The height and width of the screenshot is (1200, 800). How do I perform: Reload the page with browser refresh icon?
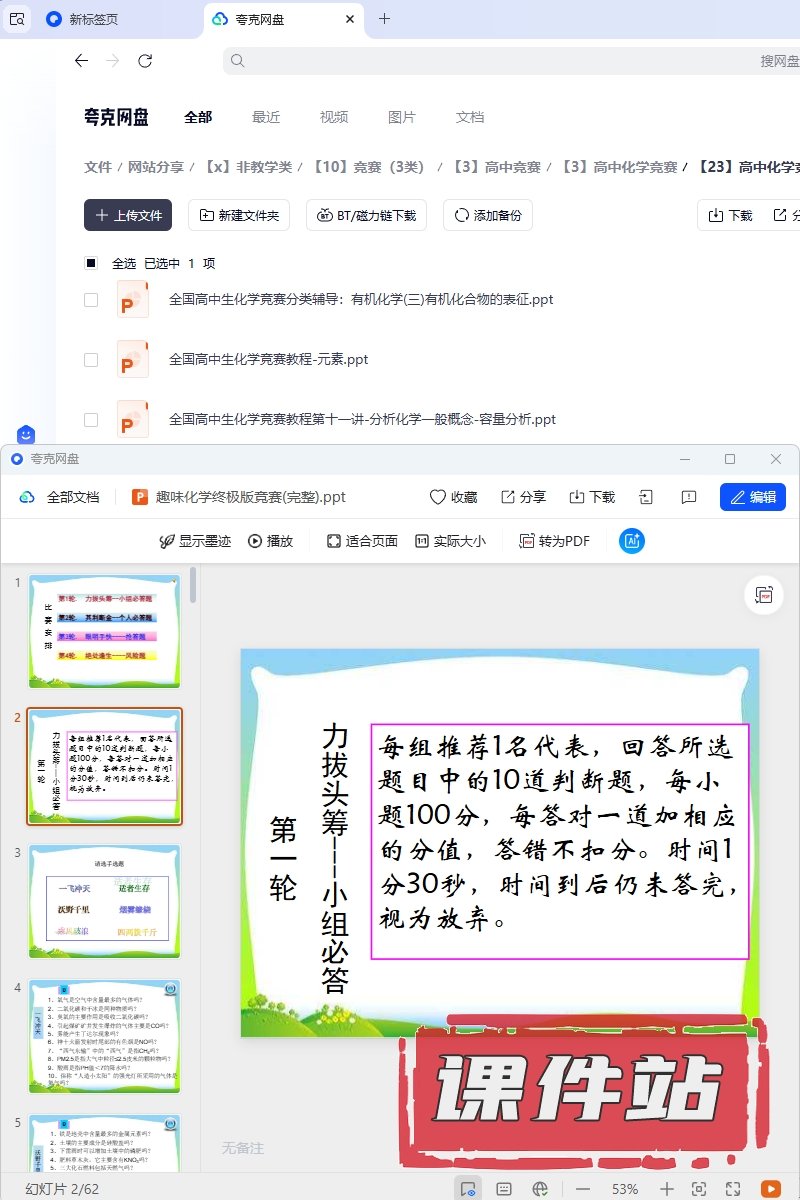[145, 61]
